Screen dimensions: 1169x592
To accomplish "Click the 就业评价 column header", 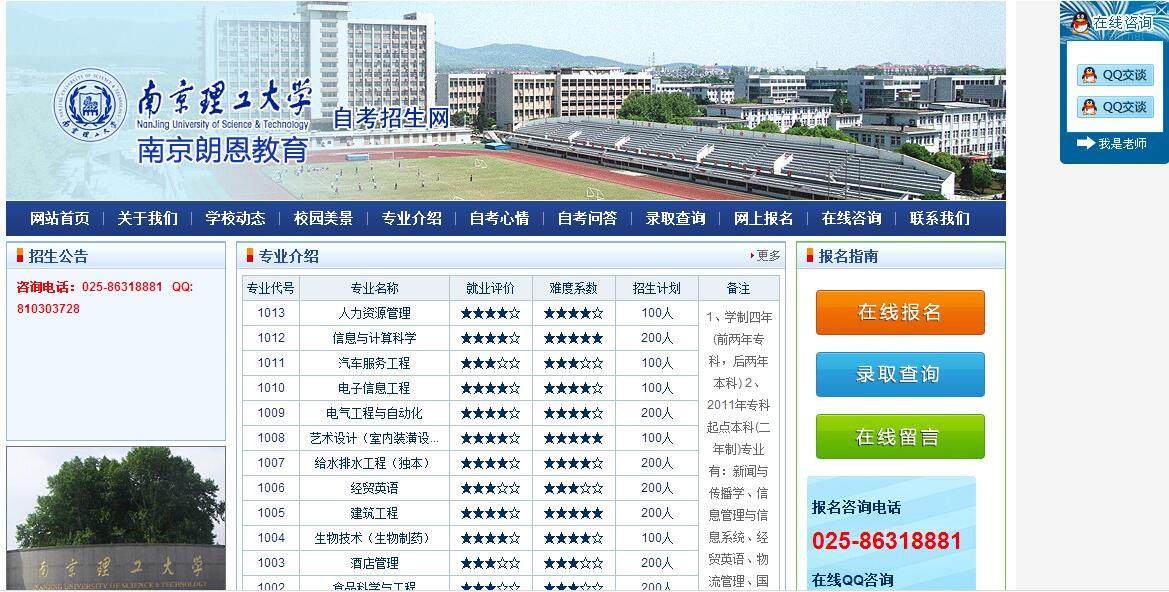I will 491,288.
